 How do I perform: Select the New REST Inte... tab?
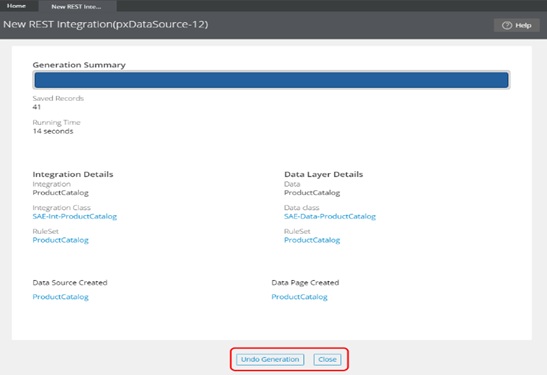[x=76, y=6]
